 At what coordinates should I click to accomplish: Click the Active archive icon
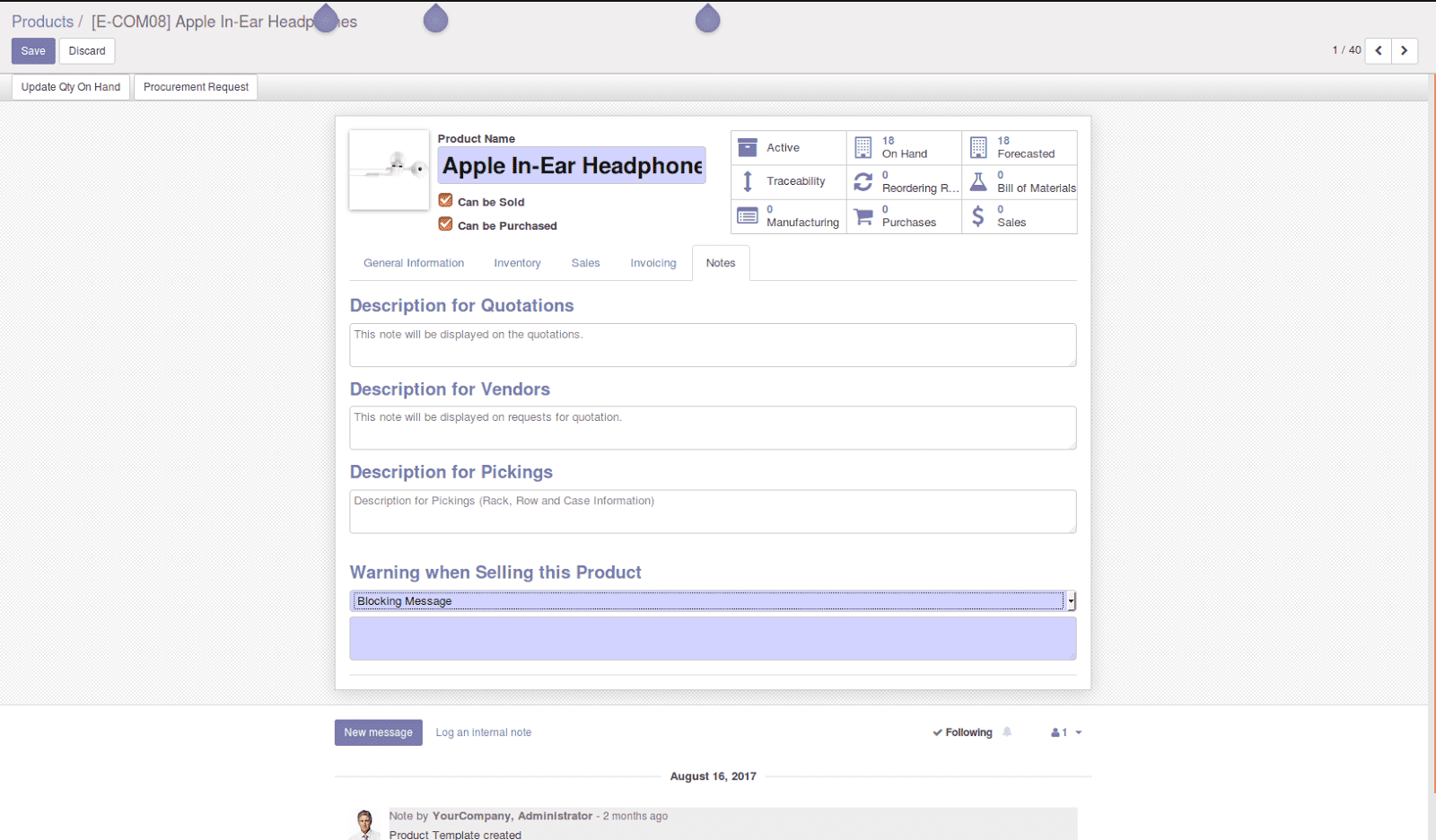(x=747, y=147)
